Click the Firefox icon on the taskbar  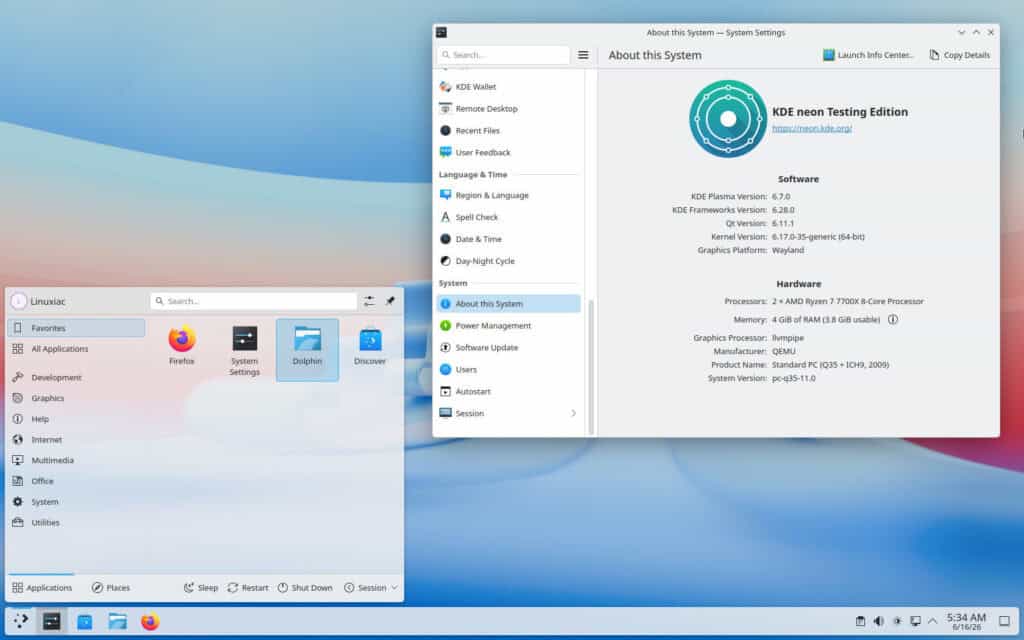tap(150, 621)
